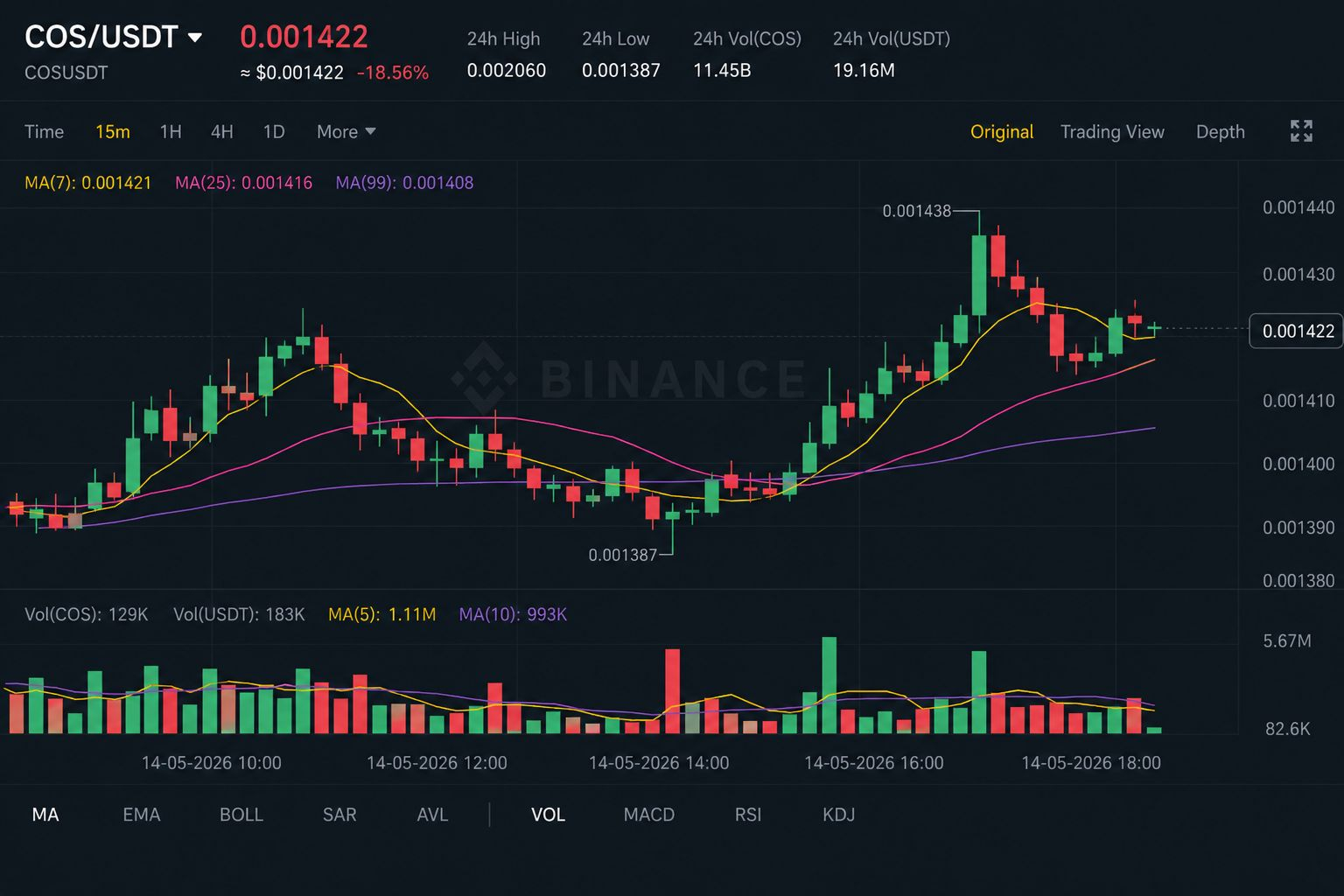Screen dimensions: 1344x896
Task: Click the -18.56% change value
Action: pos(393,73)
